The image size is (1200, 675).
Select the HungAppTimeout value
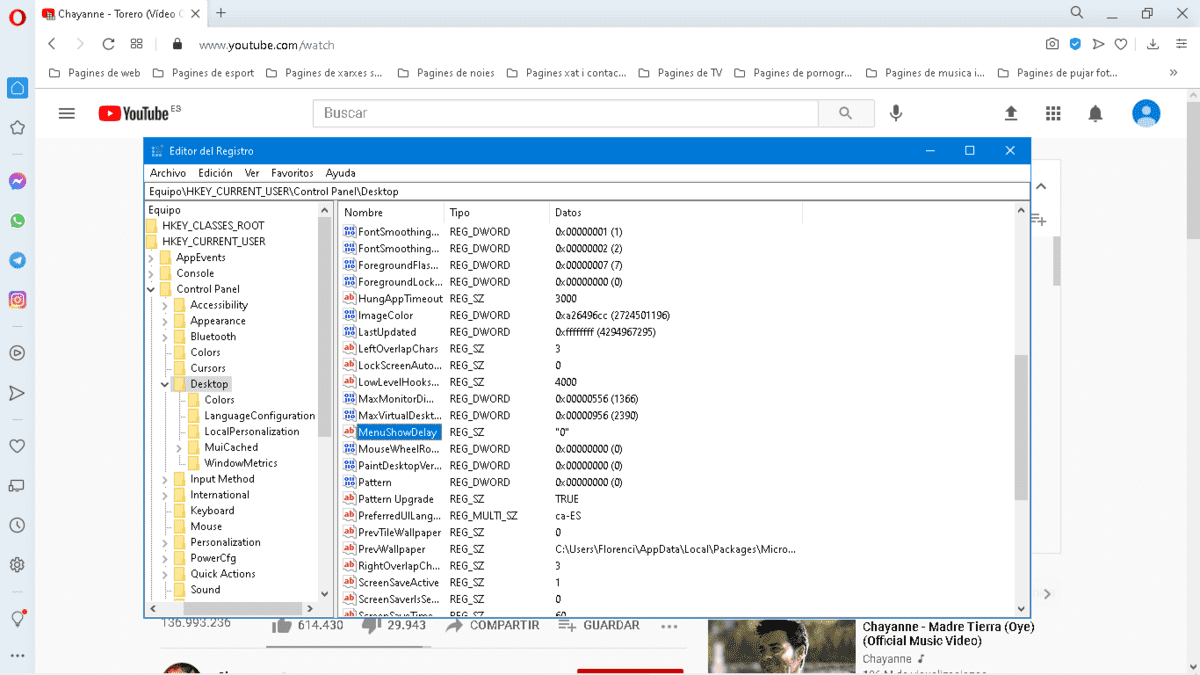[x=400, y=298]
